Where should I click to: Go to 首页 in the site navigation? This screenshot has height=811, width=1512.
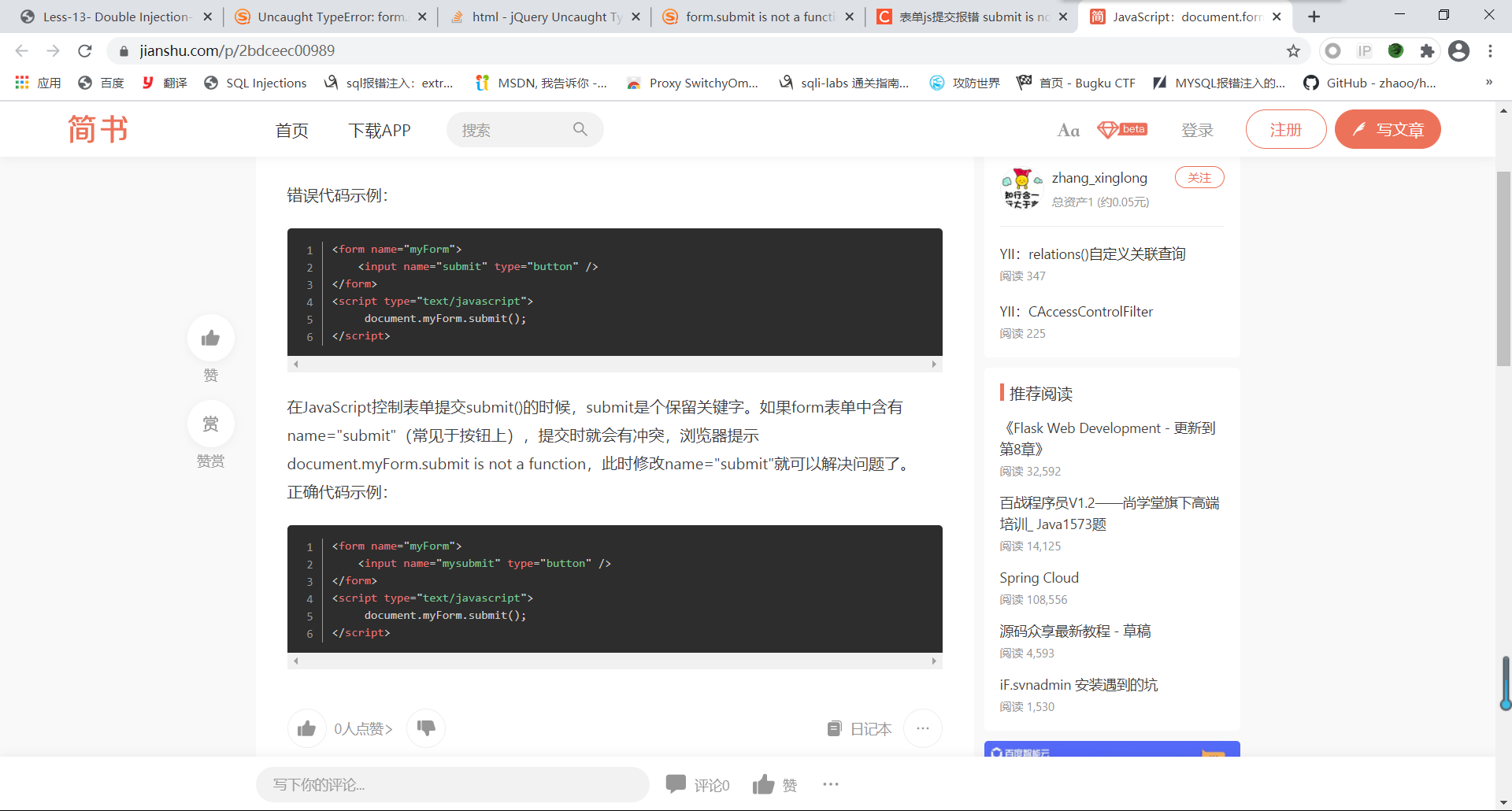(x=291, y=130)
